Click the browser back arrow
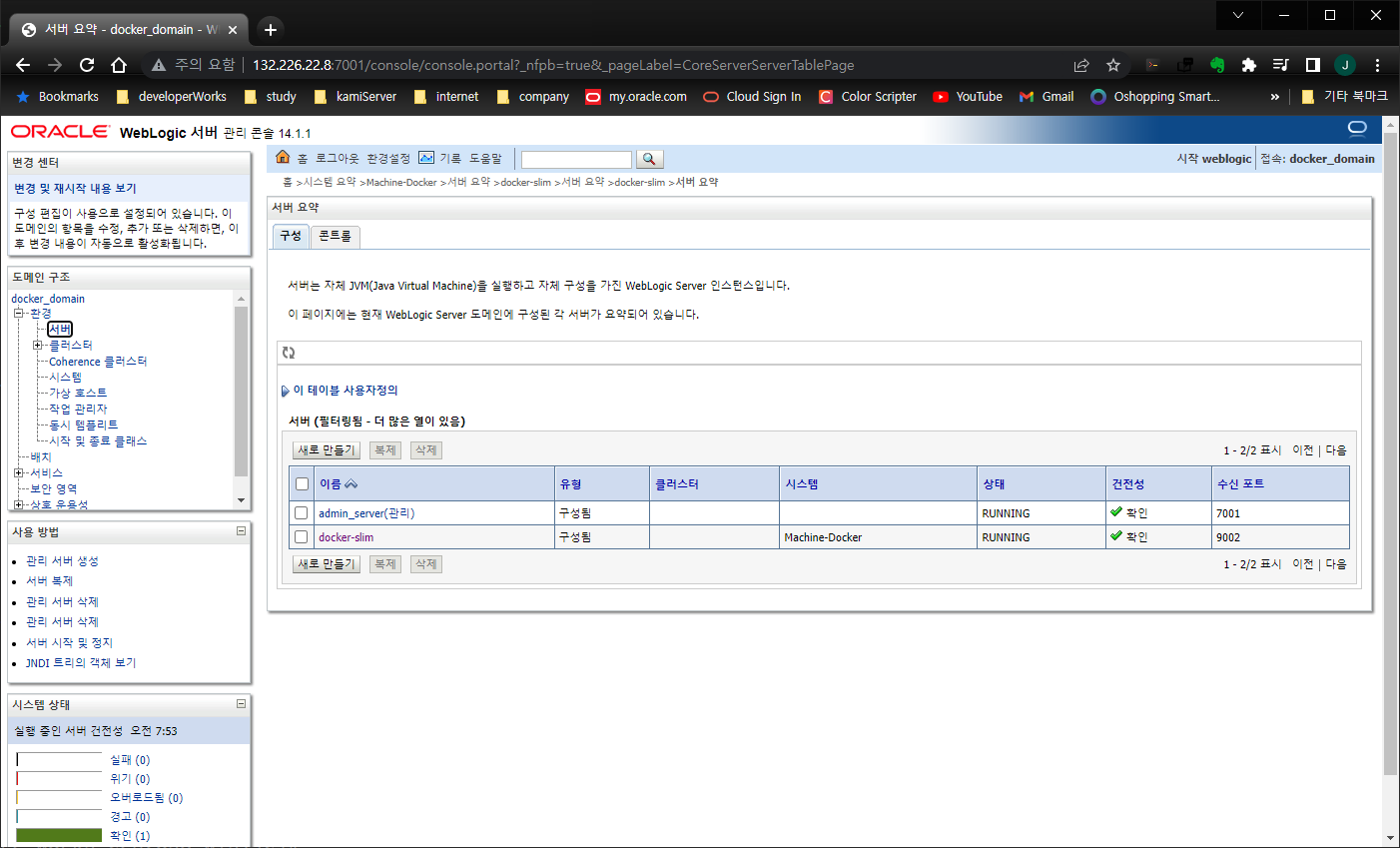1400x848 pixels. pos(23,65)
